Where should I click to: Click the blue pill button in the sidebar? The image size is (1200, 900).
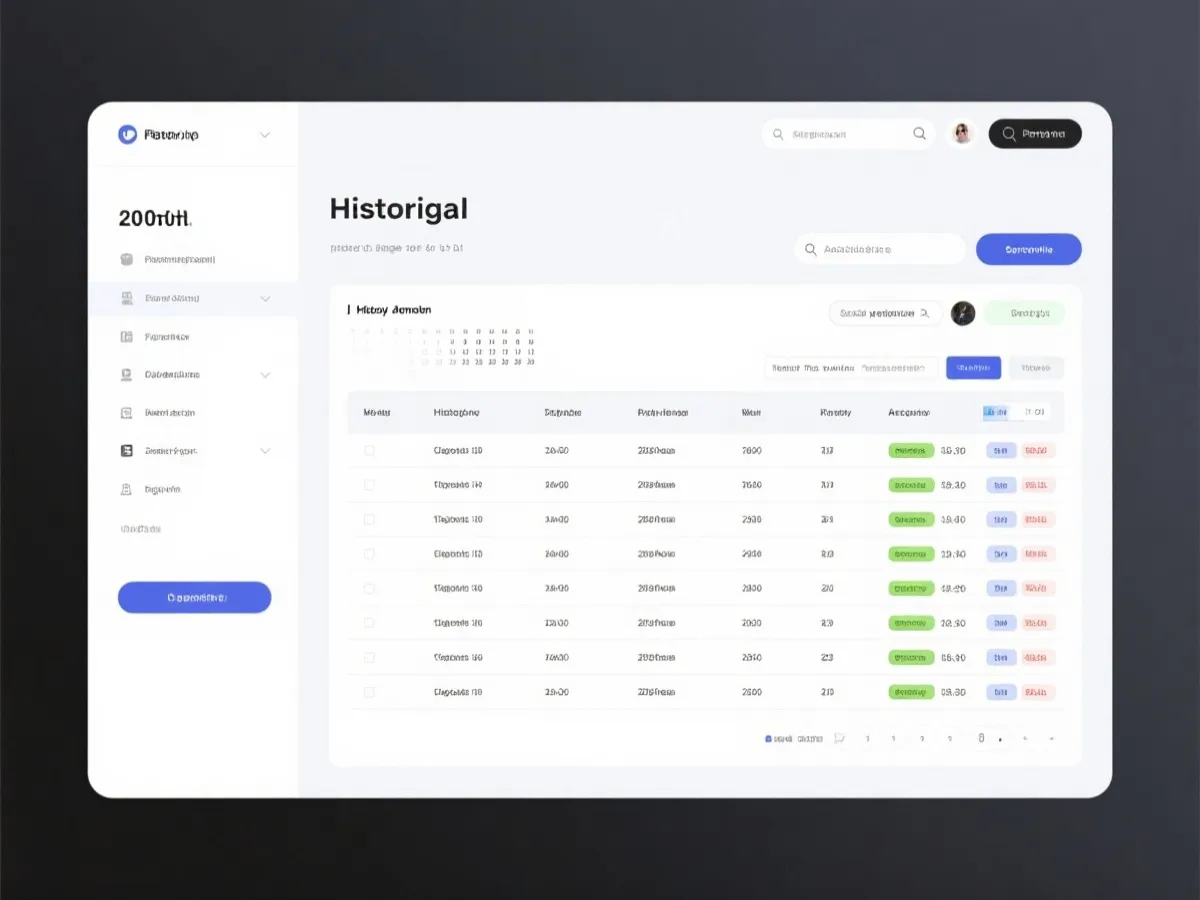(194, 598)
